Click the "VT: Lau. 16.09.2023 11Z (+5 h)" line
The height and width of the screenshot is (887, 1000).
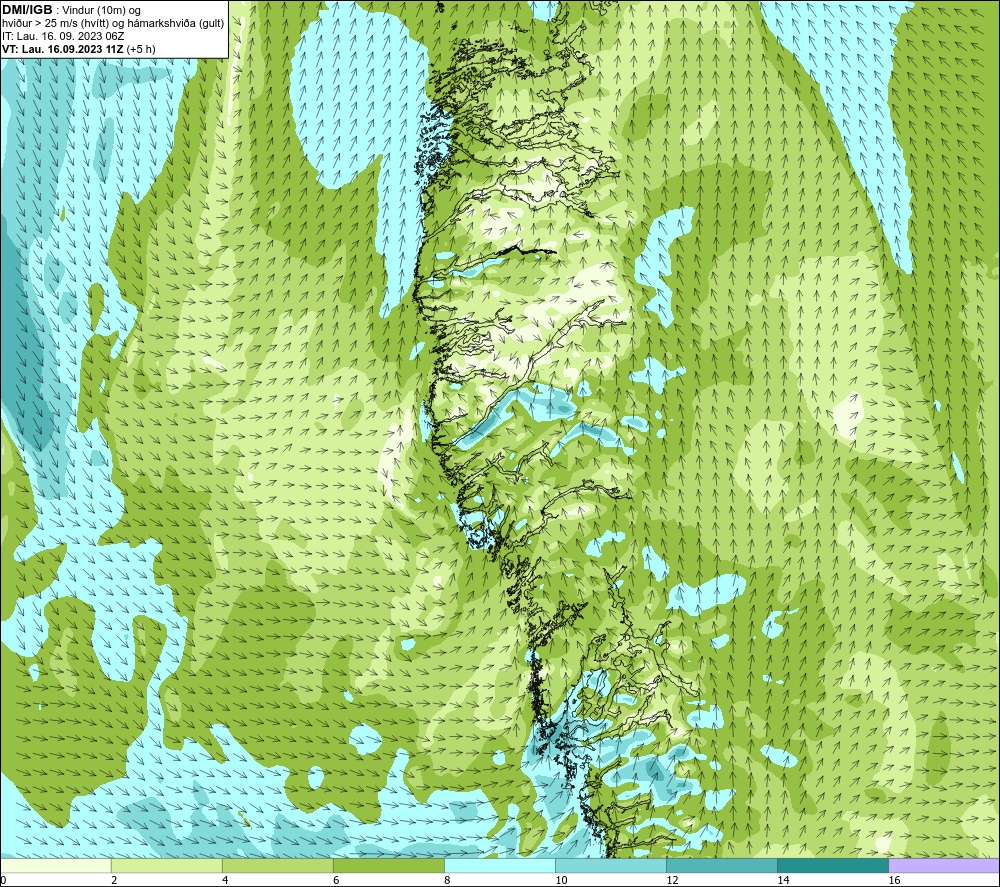(x=78, y=48)
